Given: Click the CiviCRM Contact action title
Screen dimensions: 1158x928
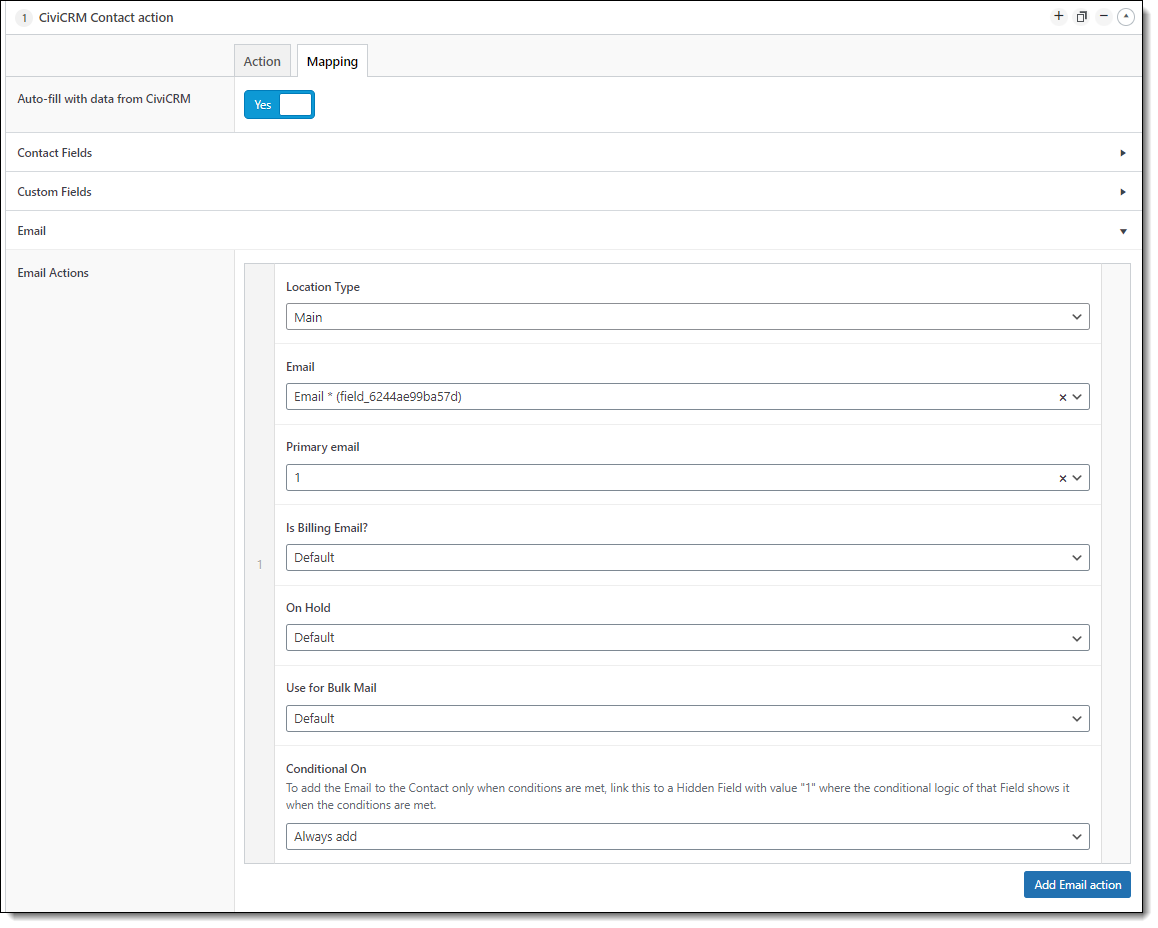Looking at the screenshot, I should click(106, 18).
